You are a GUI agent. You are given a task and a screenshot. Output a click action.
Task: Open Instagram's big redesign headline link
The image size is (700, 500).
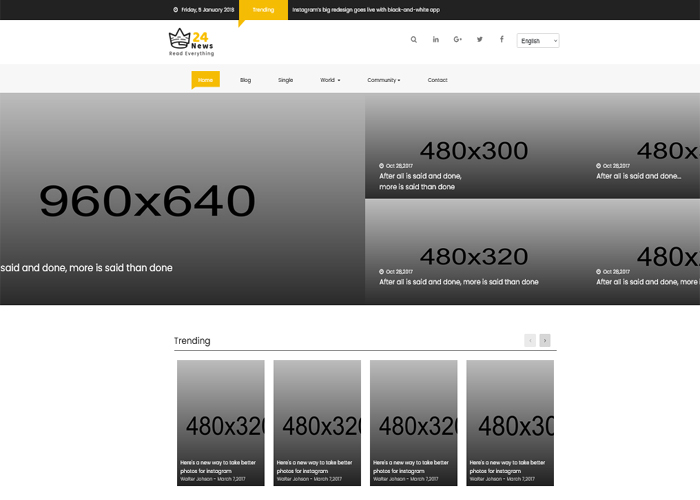[365, 10]
